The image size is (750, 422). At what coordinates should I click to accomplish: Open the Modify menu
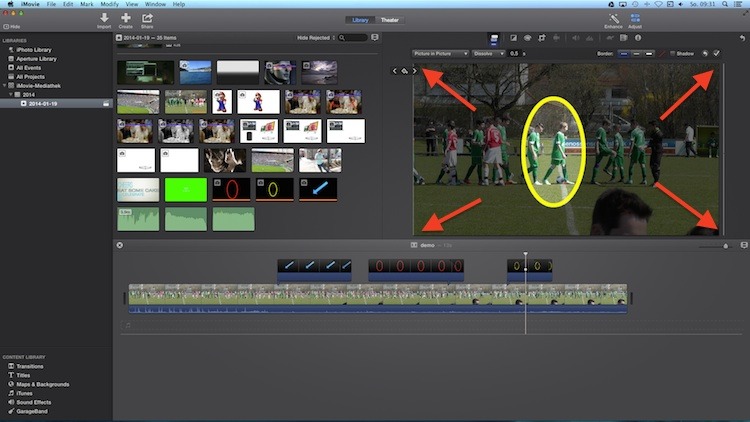coord(109,4)
